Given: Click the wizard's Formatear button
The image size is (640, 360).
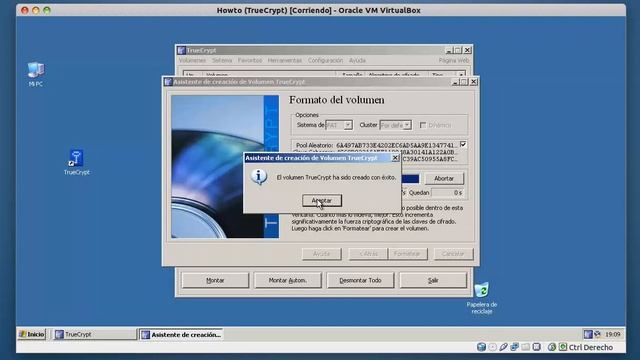Looking at the screenshot, I should click(x=407, y=253).
